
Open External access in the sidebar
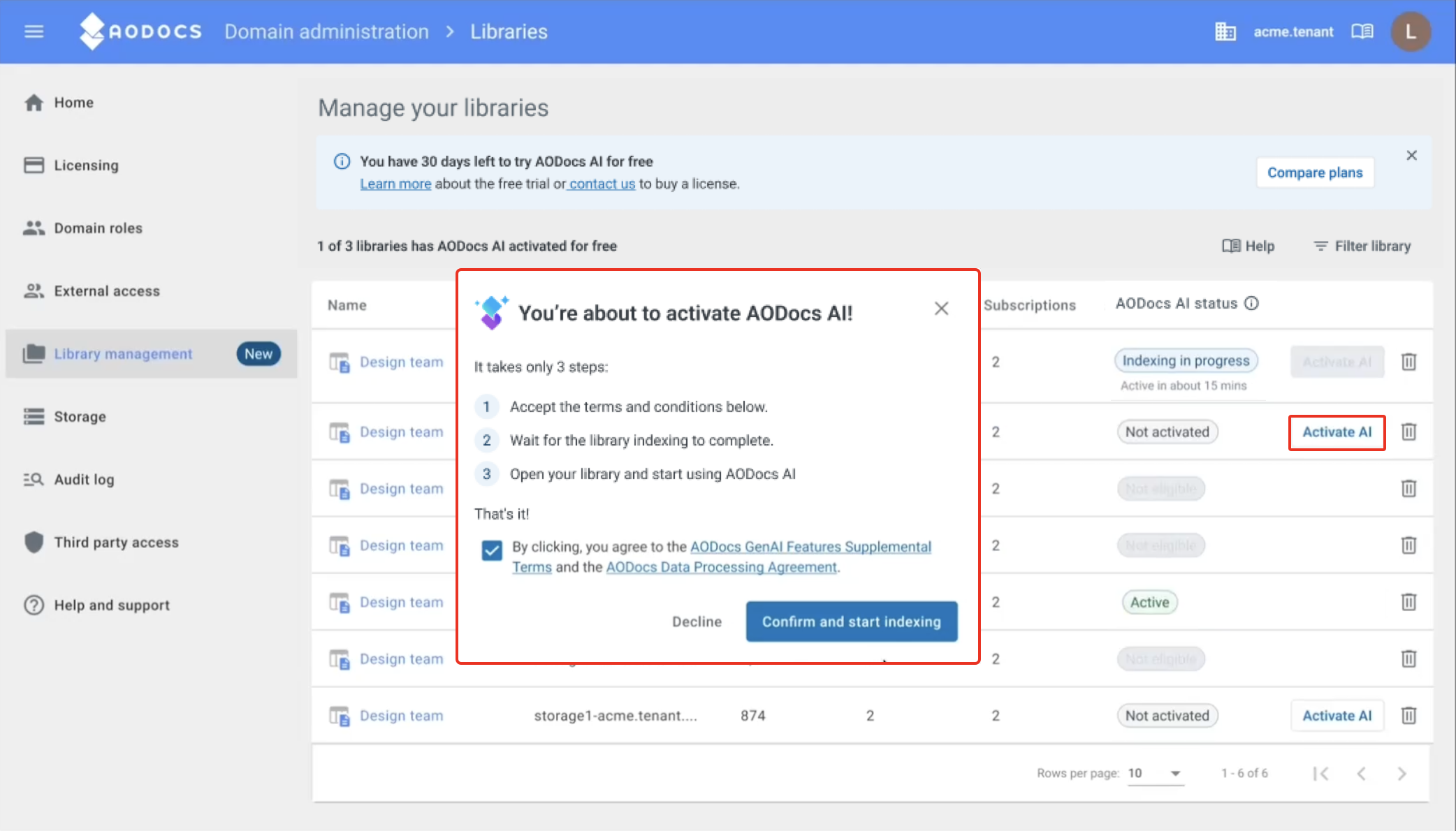pos(151,291)
